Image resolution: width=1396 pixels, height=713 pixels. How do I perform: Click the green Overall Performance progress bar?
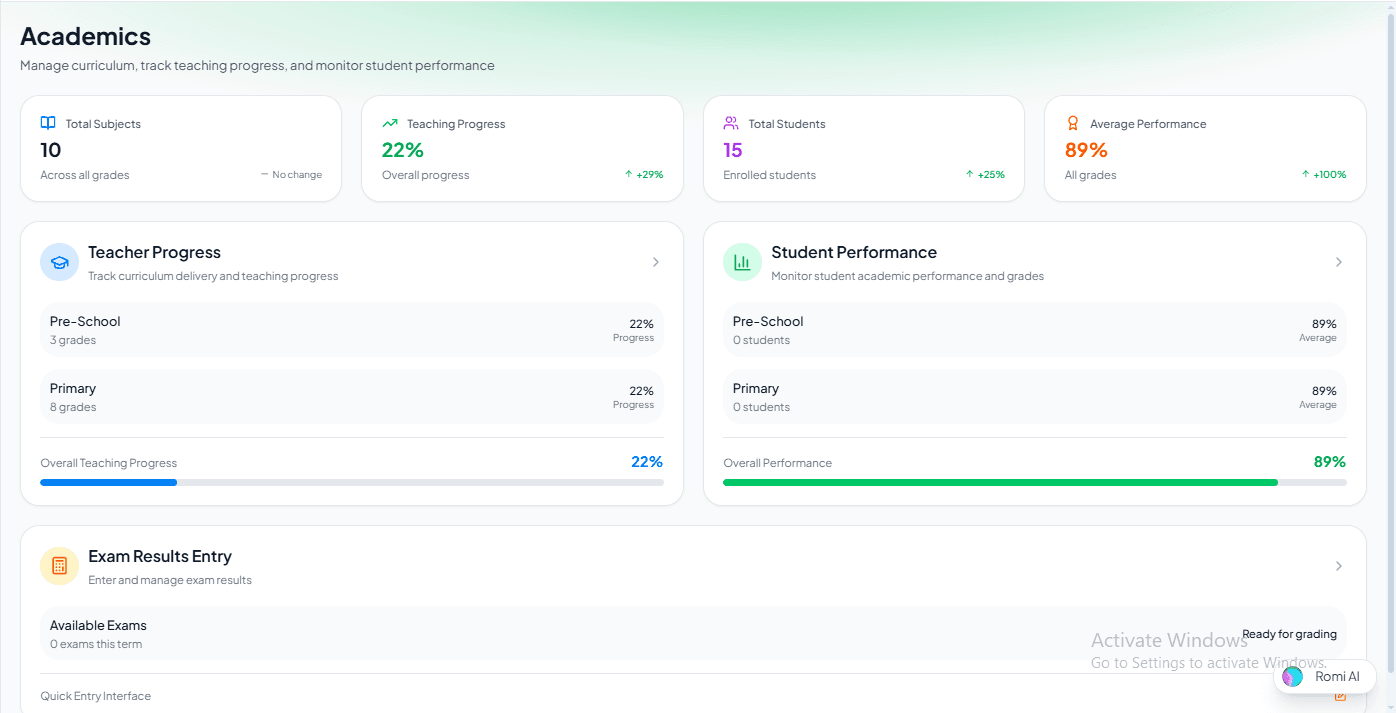point(1035,482)
